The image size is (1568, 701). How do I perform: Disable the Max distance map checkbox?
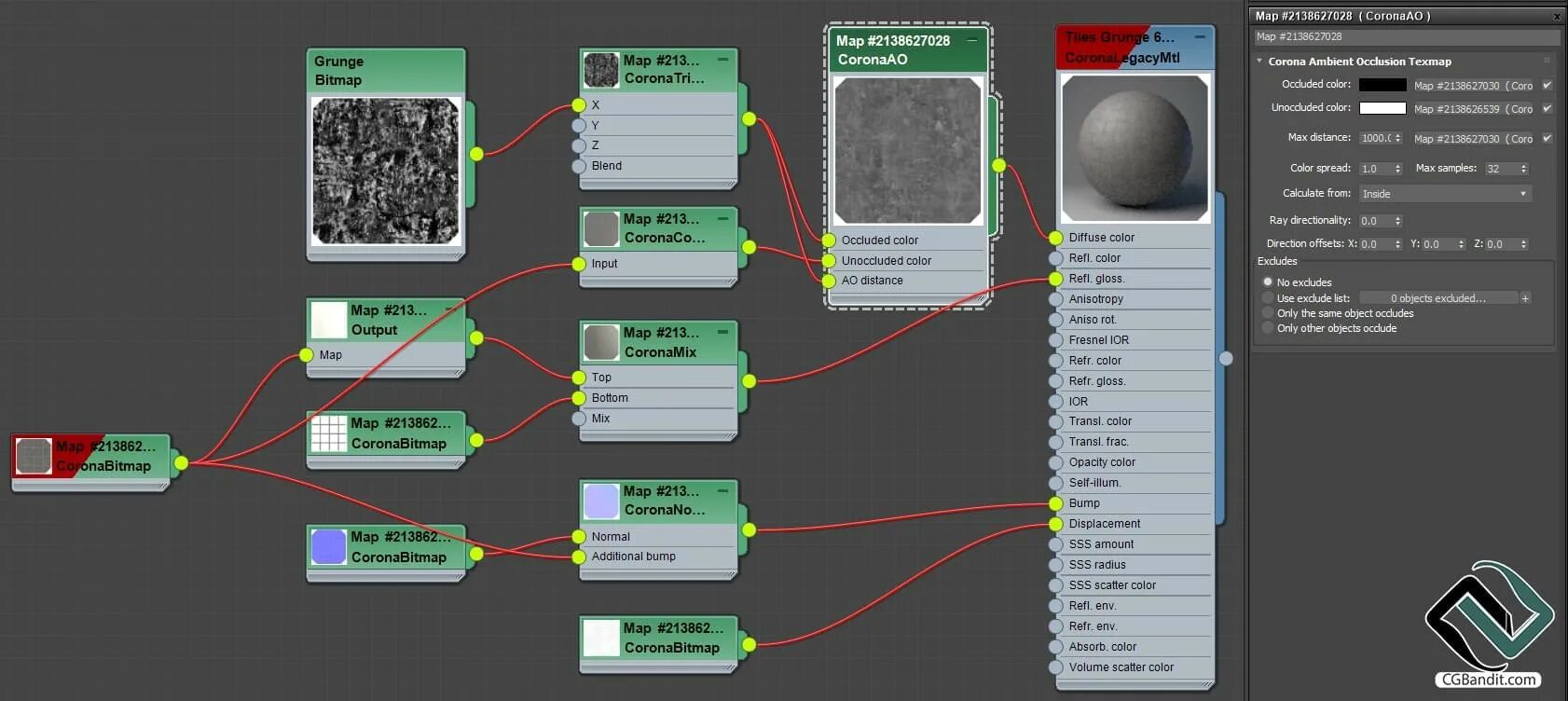tap(1547, 138)
